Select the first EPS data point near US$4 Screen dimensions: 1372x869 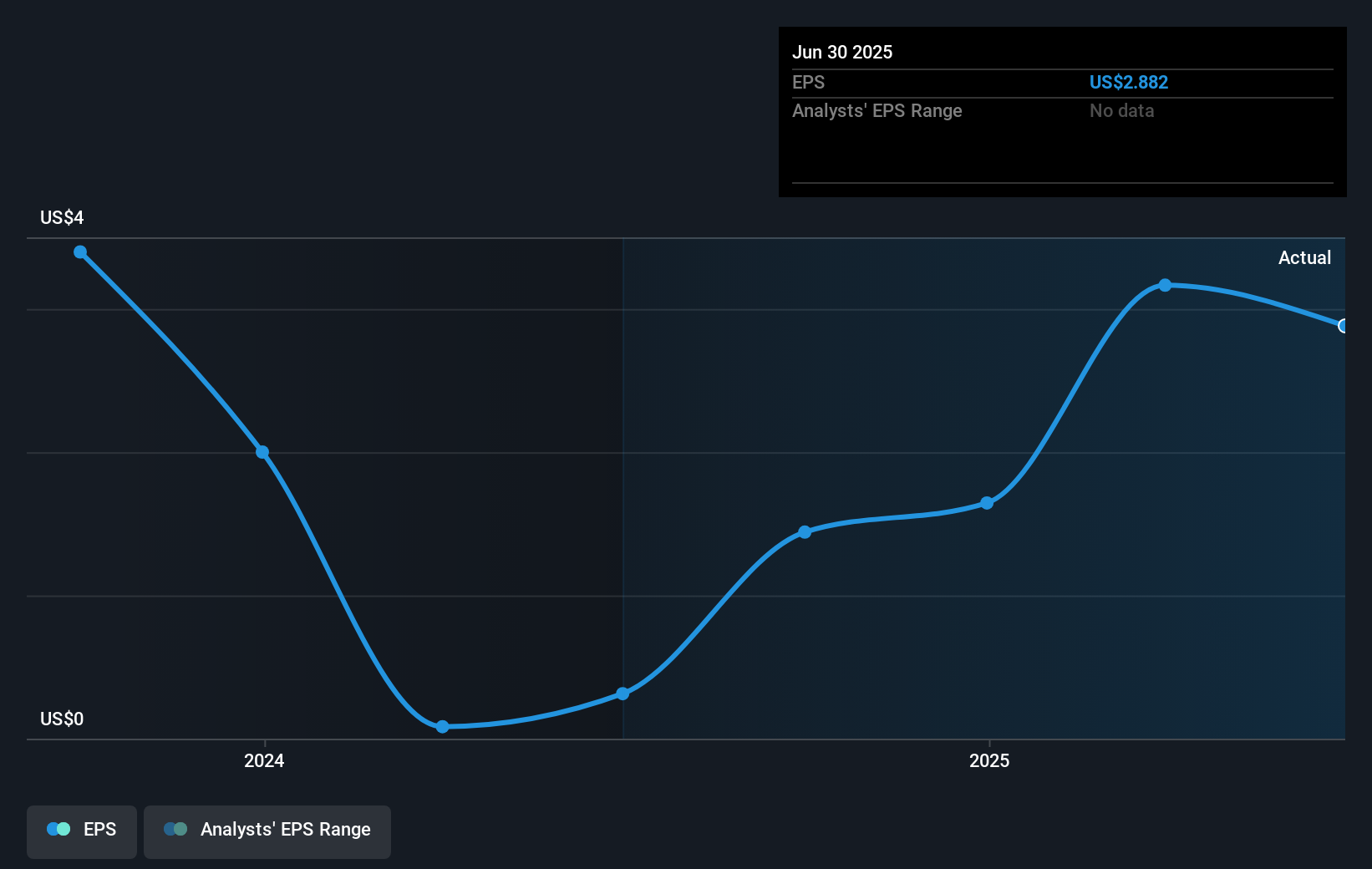80,252
